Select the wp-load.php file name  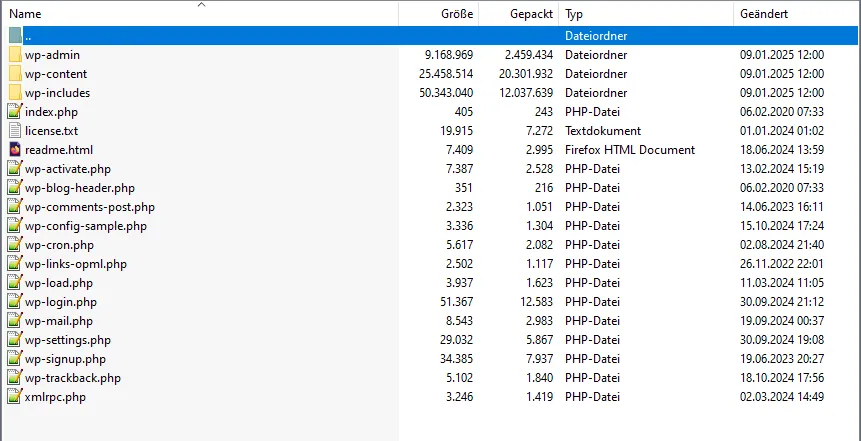coord(59,283)
